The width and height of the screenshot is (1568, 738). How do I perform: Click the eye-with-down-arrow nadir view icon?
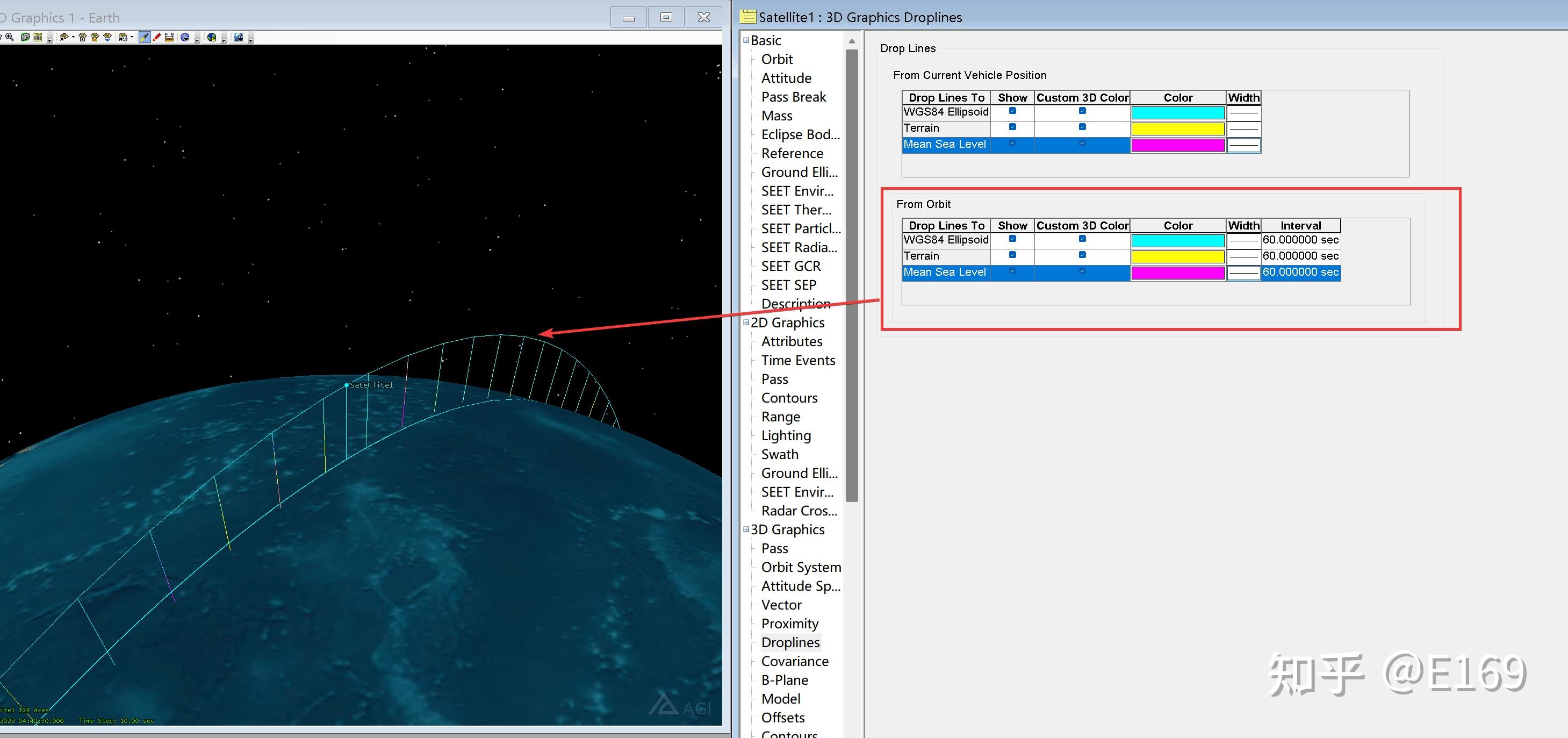107,37
